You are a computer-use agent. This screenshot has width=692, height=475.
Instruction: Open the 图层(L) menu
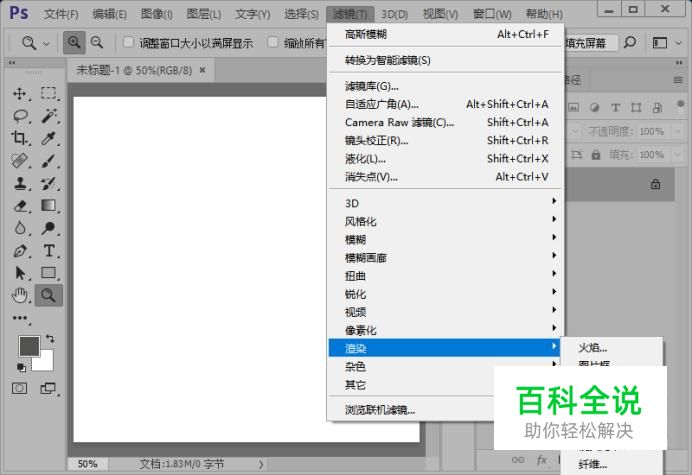pyautogui.click(x=204, y=14)
